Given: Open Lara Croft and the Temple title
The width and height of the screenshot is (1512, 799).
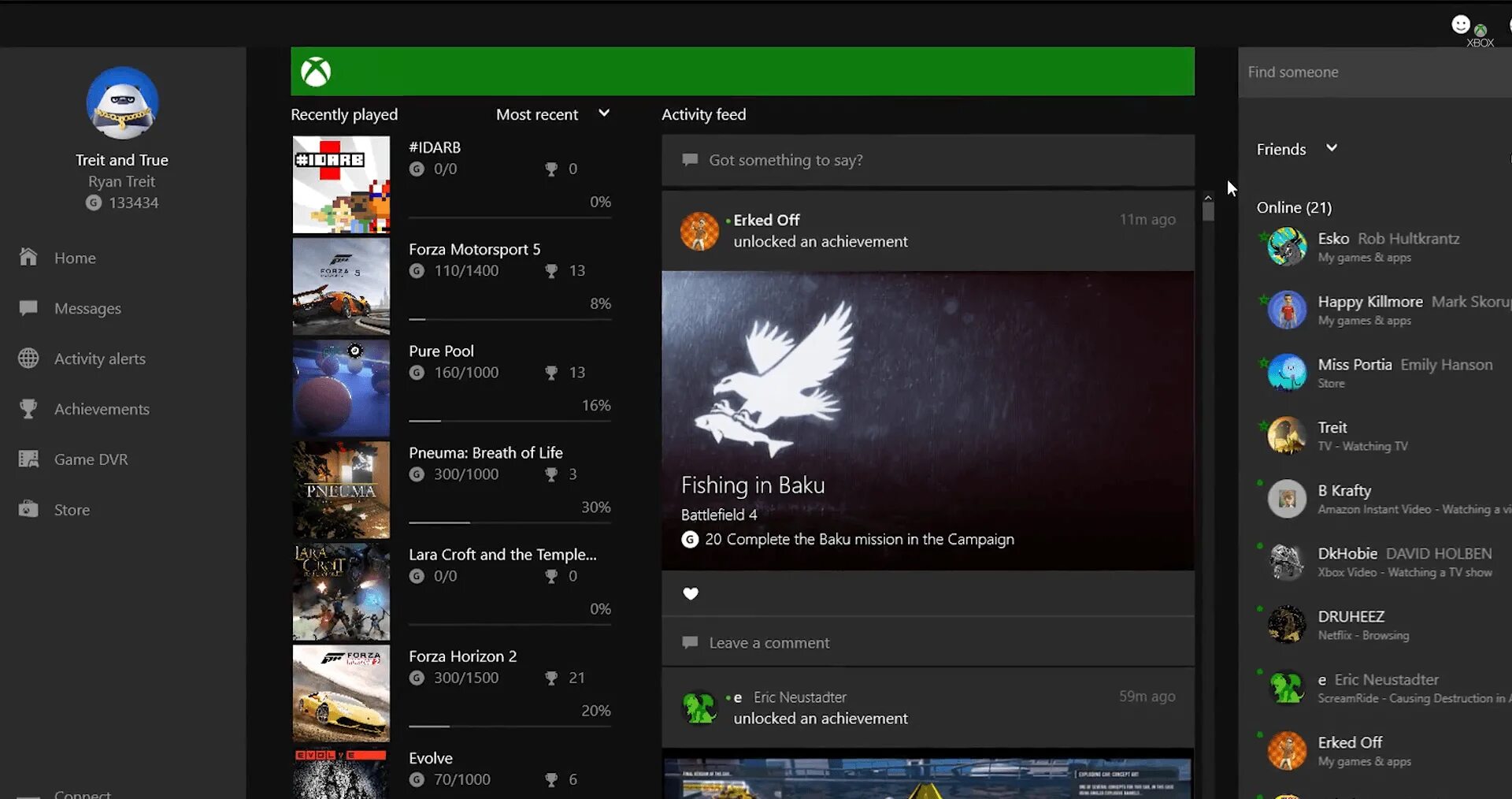Looking at the screenshot, I should click(502, 554).
